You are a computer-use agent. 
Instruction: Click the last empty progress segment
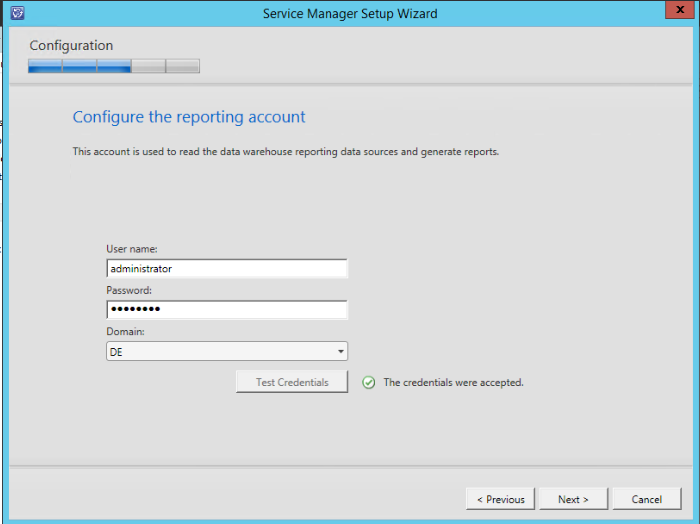click(x=182, y=67)
